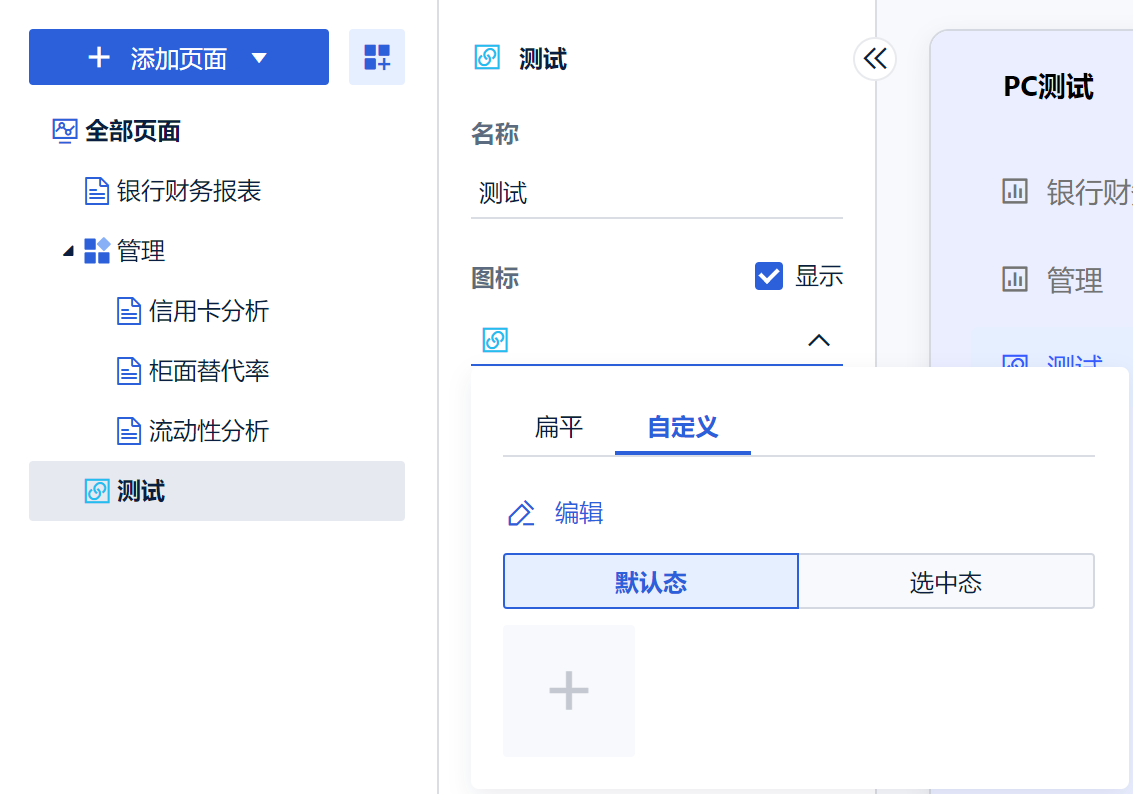Click the 名称 input field containing 测试
This screenshot has height=794, width=1133.
[656, 193]
